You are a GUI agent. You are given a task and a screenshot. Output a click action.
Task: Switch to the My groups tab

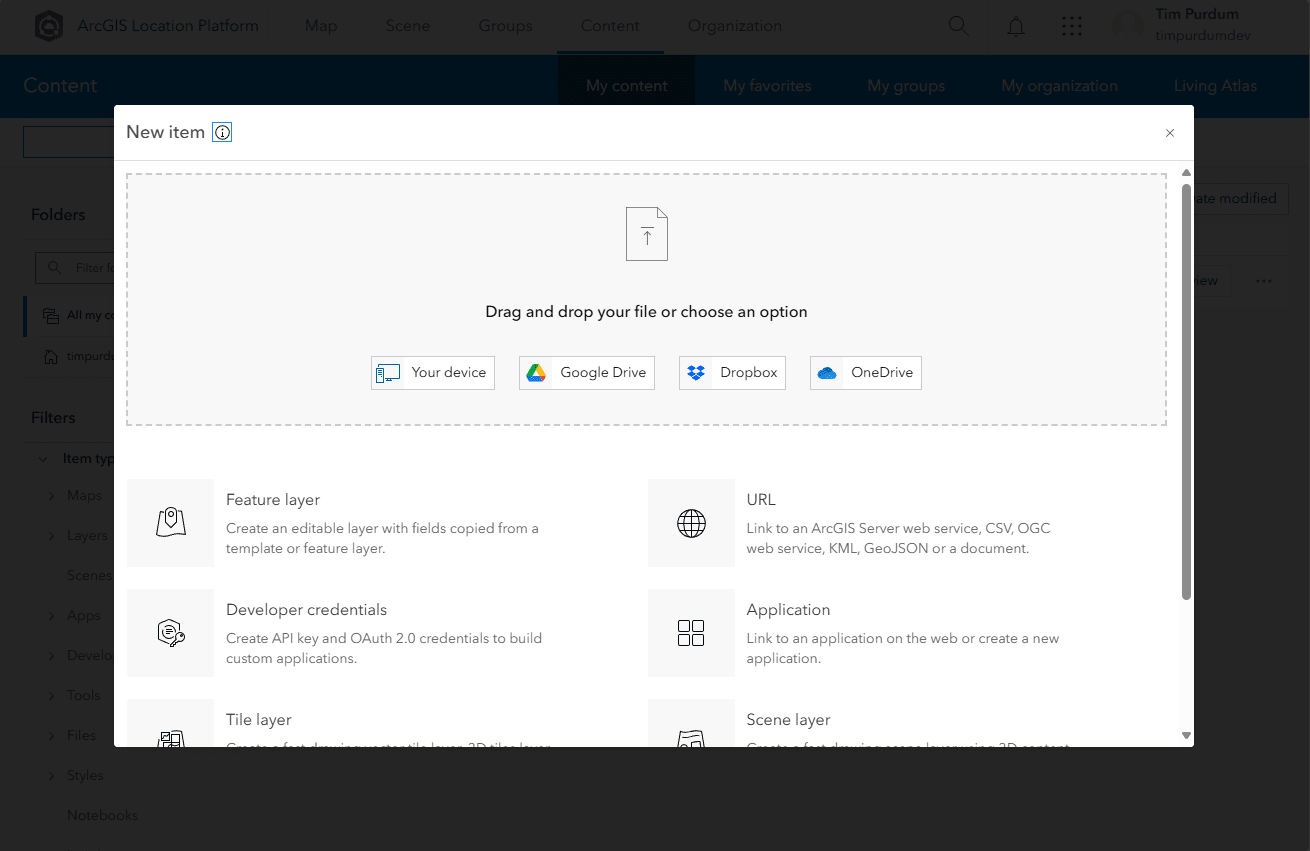(906, 86)
